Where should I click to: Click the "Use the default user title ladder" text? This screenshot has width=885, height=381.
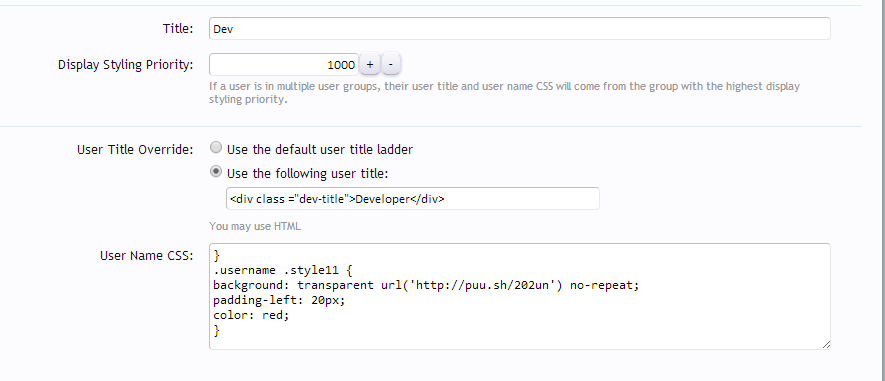320,150
